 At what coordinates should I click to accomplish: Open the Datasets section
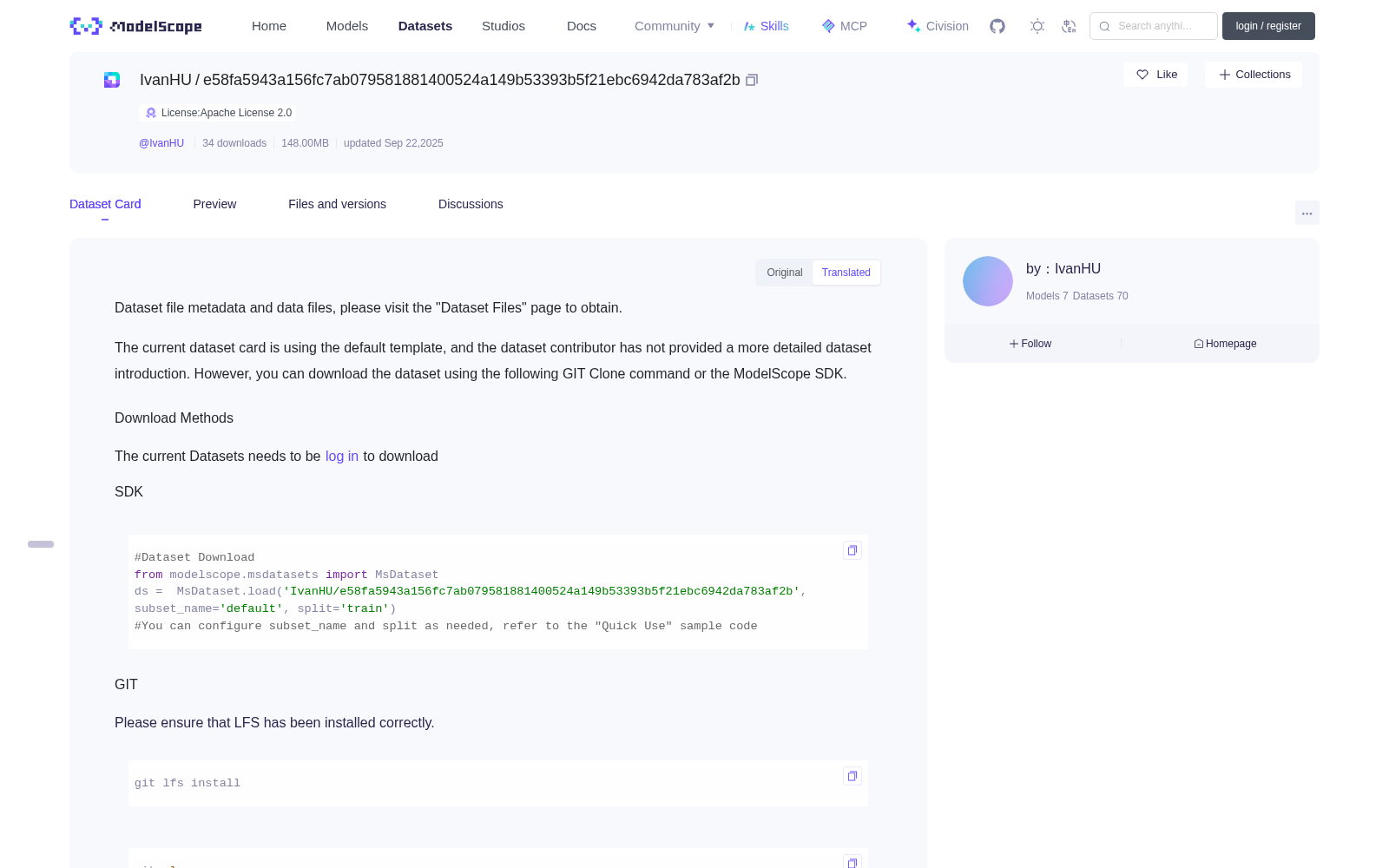pos(425,26)
